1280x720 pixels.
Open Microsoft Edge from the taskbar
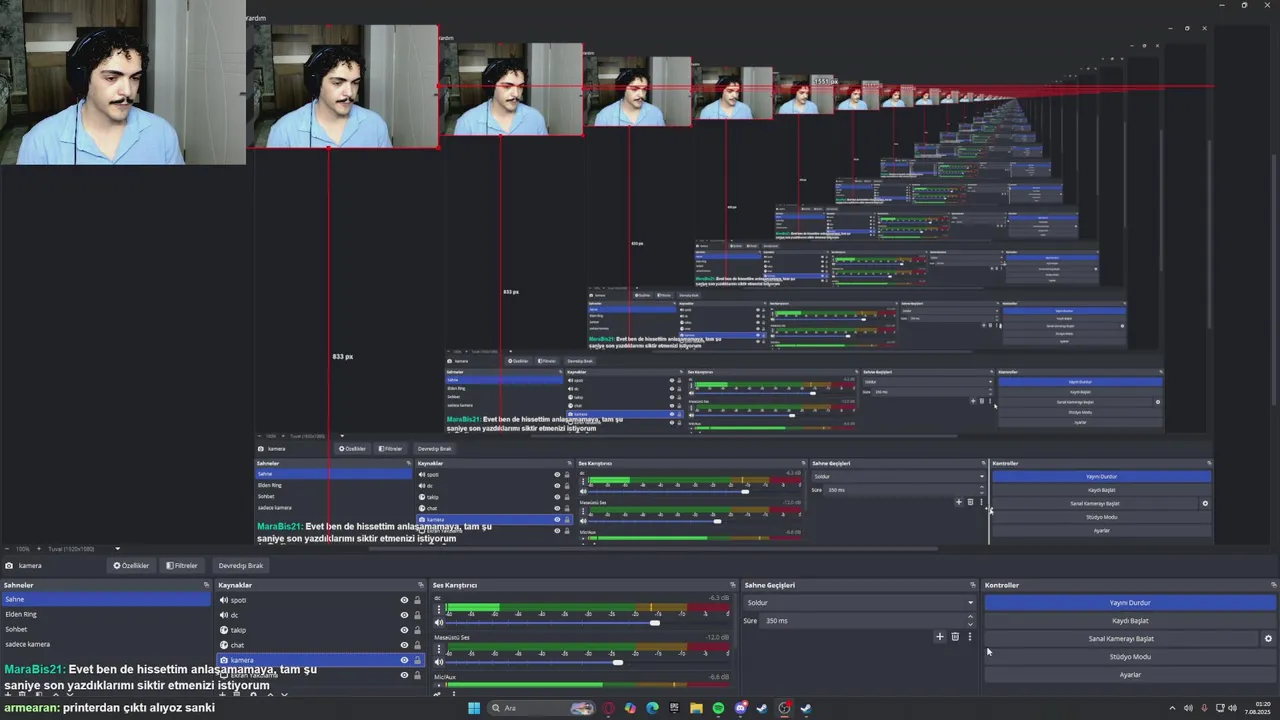652,708
